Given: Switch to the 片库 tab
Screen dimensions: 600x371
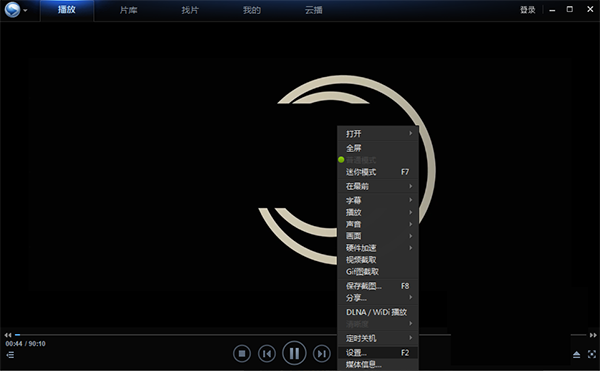Looking at the screenshot, I should 128,10.
